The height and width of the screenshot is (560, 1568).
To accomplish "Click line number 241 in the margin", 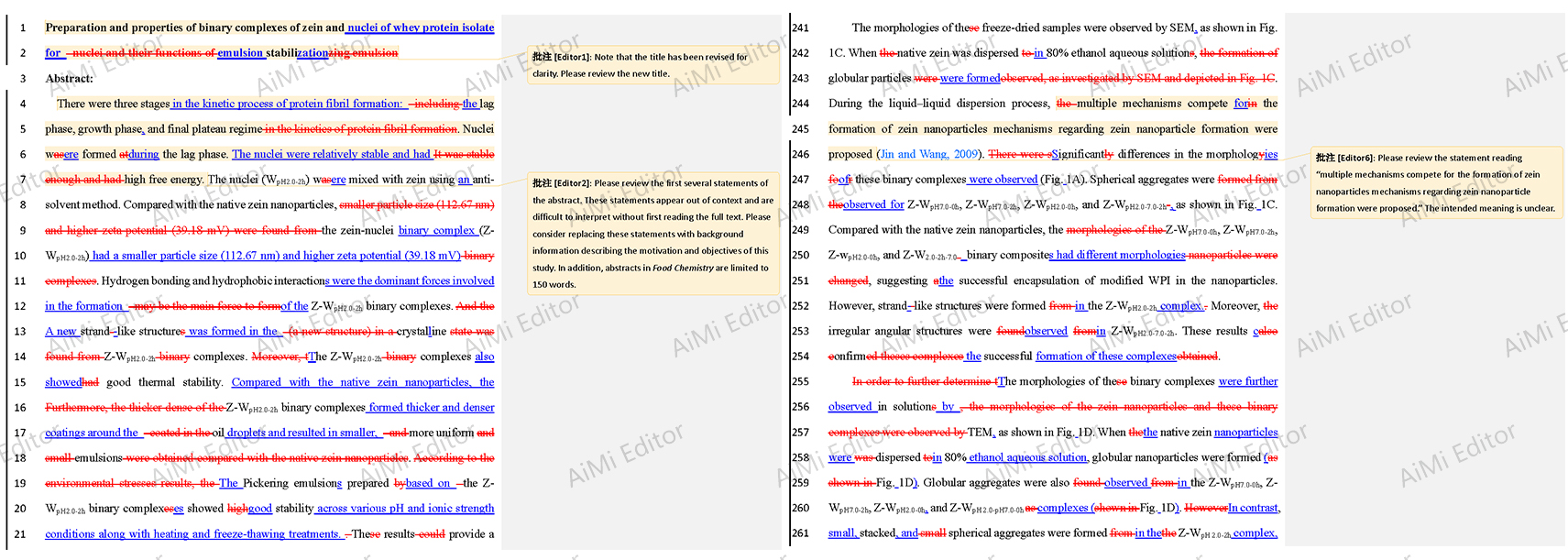I will (x=801, y=28).
